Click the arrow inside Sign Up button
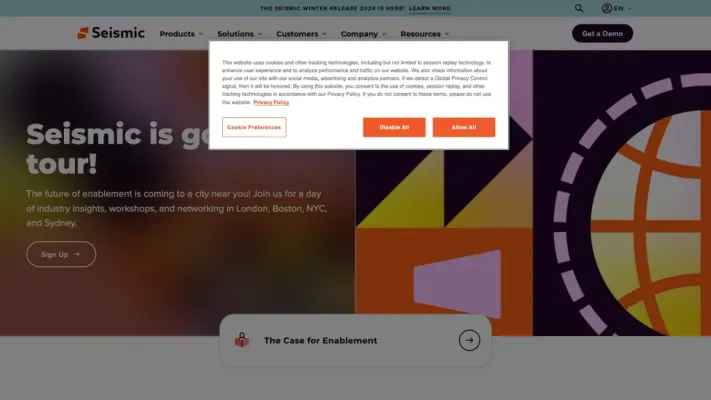The width and height of the screenshot is (711, 400). 77,254
